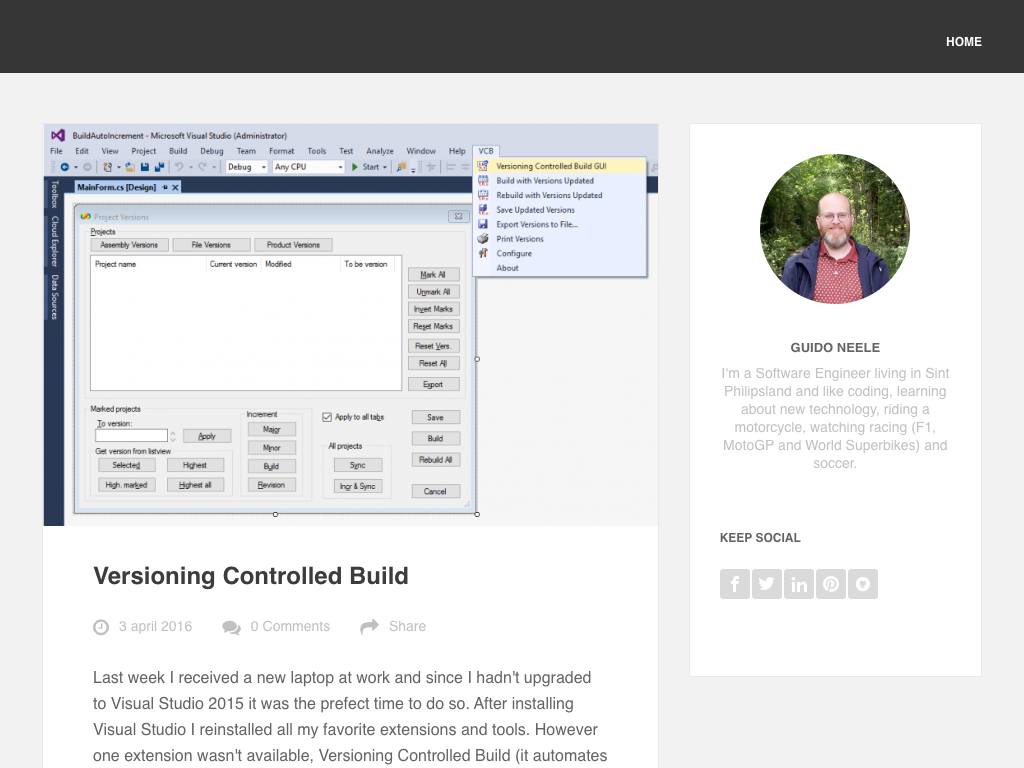
Task: Open the Versioning Controlled Build post title
Action: pyautogui.click(x=251, y=576)
